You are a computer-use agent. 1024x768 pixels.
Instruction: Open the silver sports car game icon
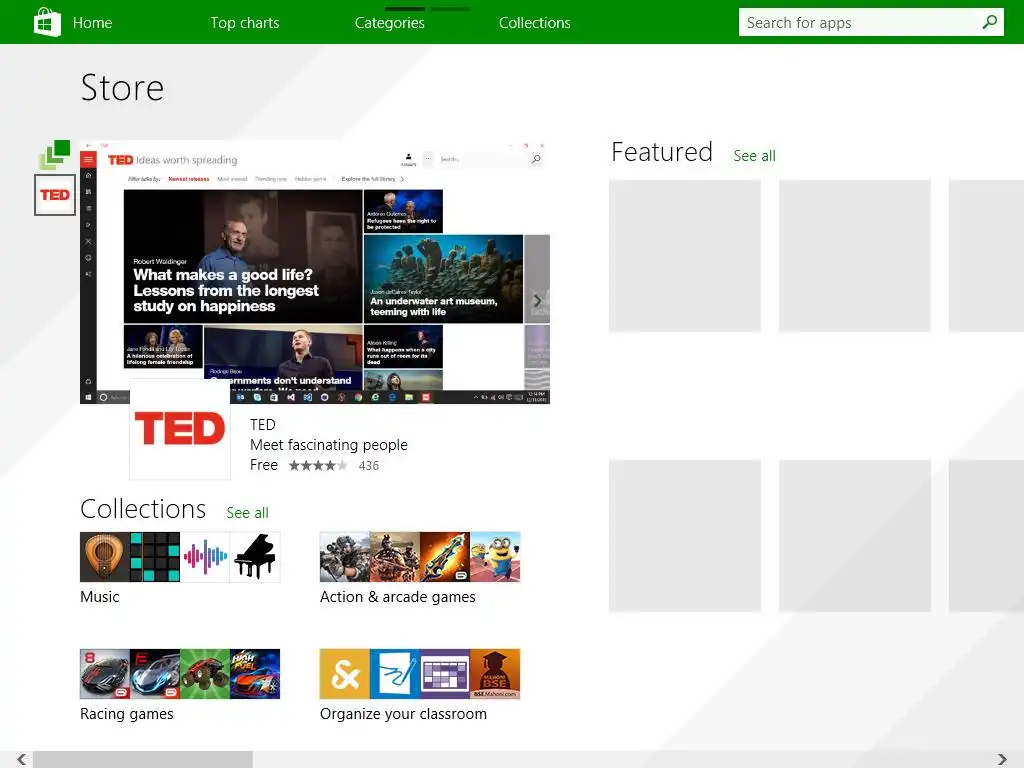(155, 674)
